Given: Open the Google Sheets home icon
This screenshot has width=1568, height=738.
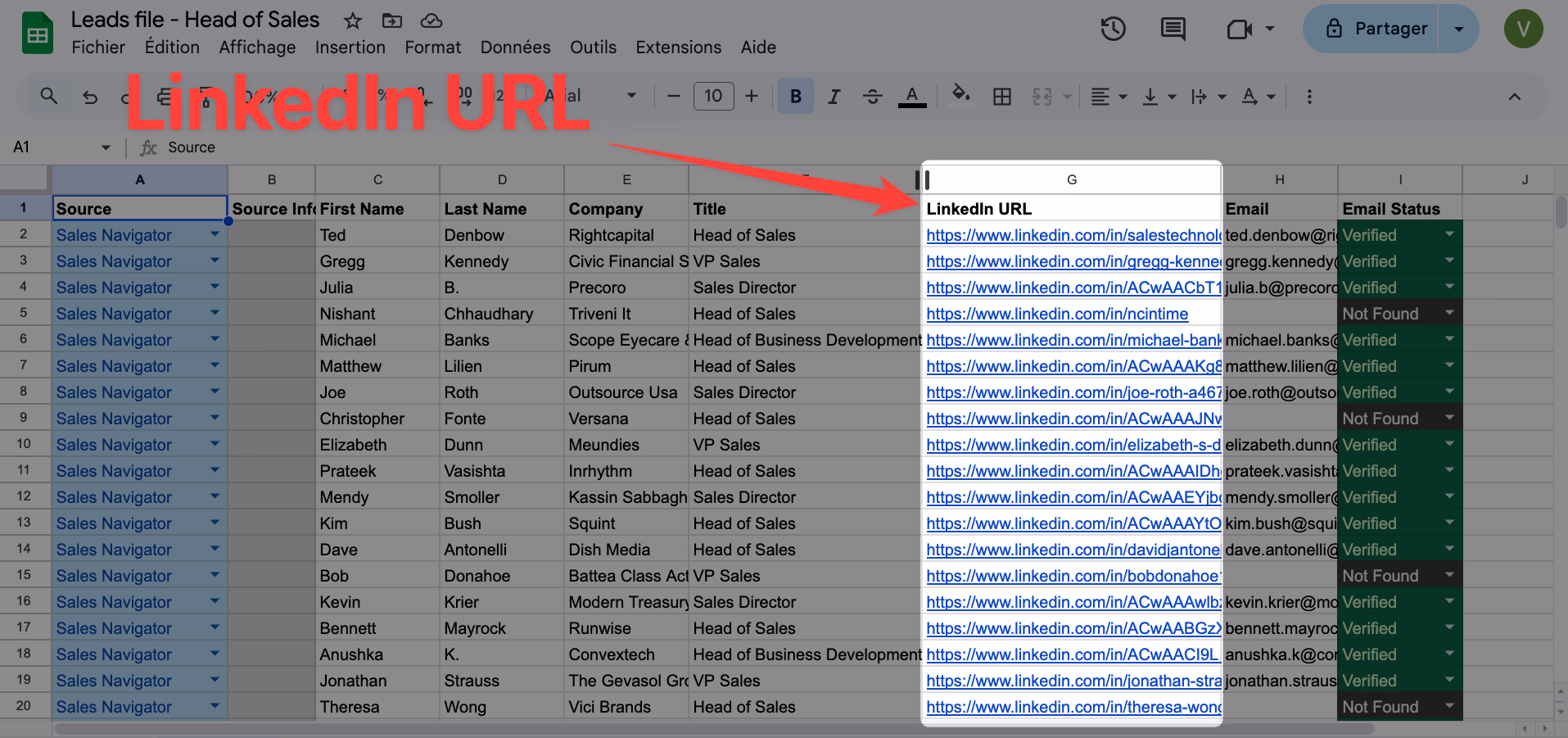Looking at the screenshot, I should click(x=37, y=34).
